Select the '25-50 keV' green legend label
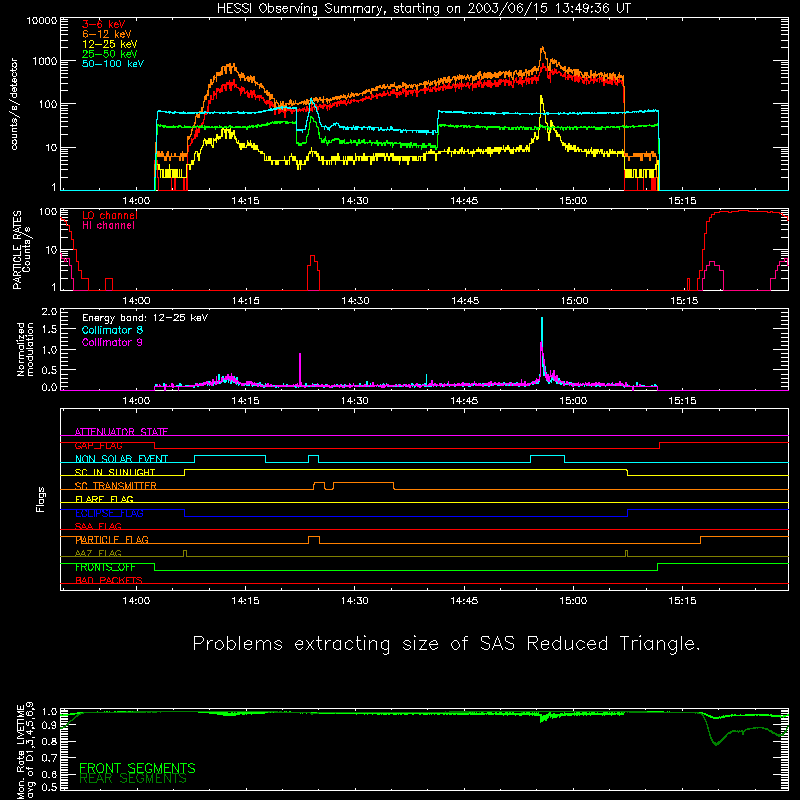Image resolution: width=800 pixels, height=800 pixels. click(x=109, y=54)
